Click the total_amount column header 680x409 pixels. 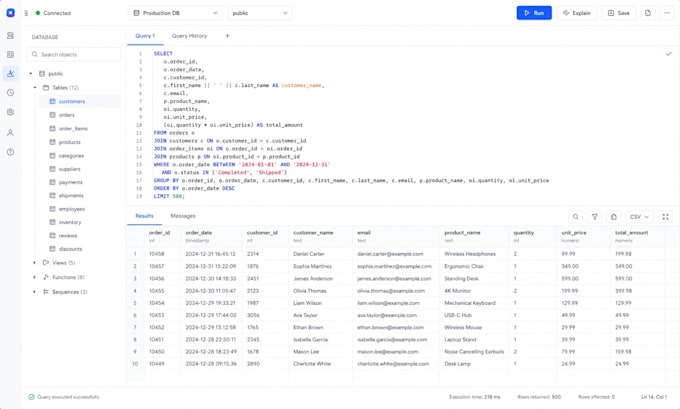pos(638,236)
